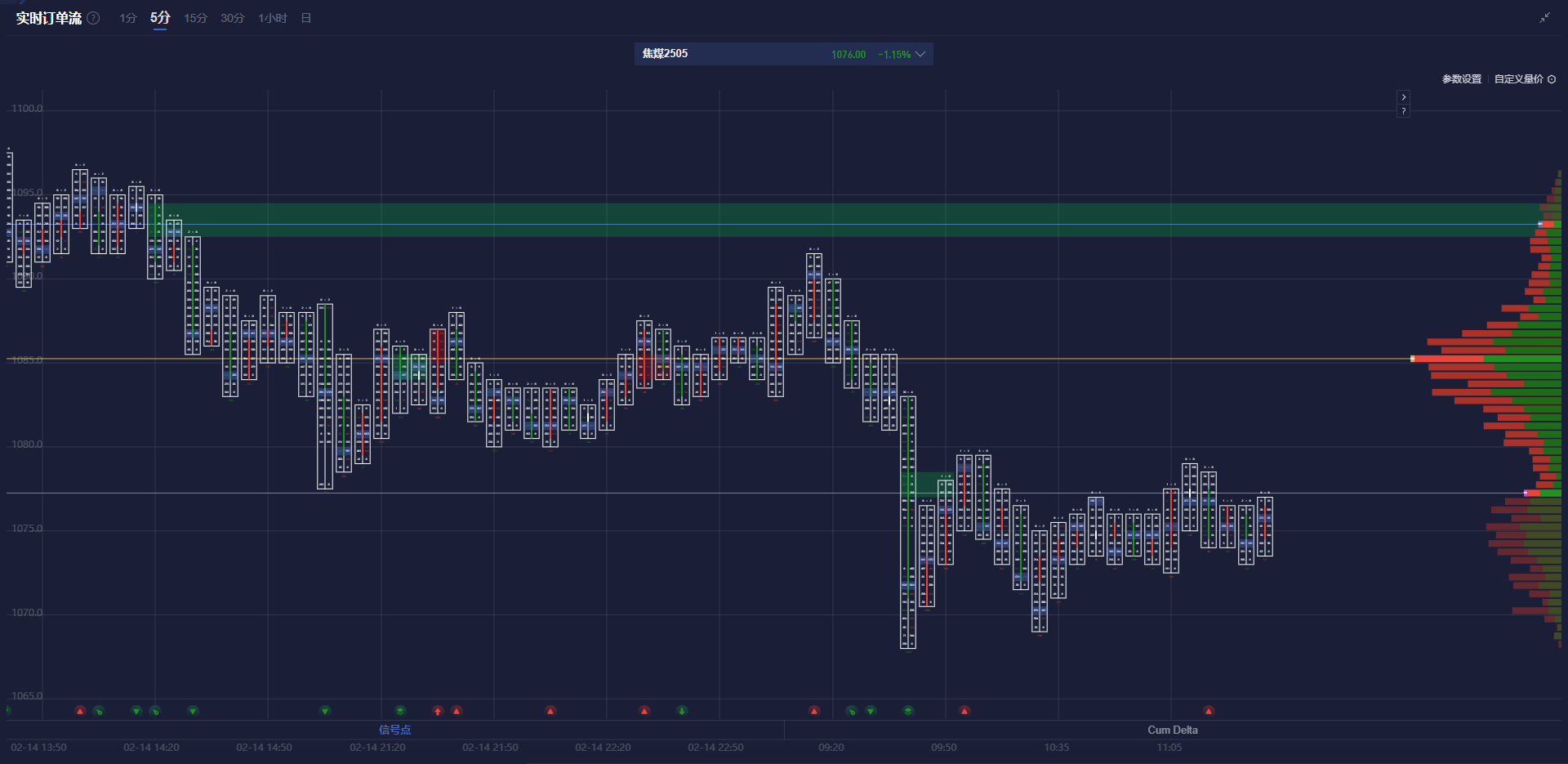The width and height of the screenshot is (1568, 764).
Task: Click the green down-arrow signal marker near 22:50
Action: [682, 711]
